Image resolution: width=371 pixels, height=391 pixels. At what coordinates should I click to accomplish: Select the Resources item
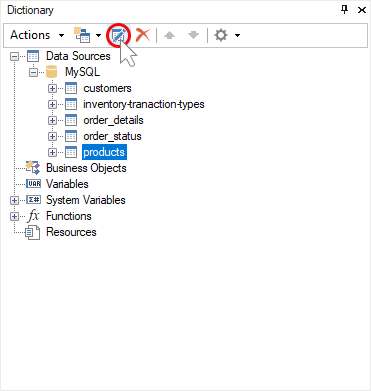pyautogui.click(x=71, y=232)
